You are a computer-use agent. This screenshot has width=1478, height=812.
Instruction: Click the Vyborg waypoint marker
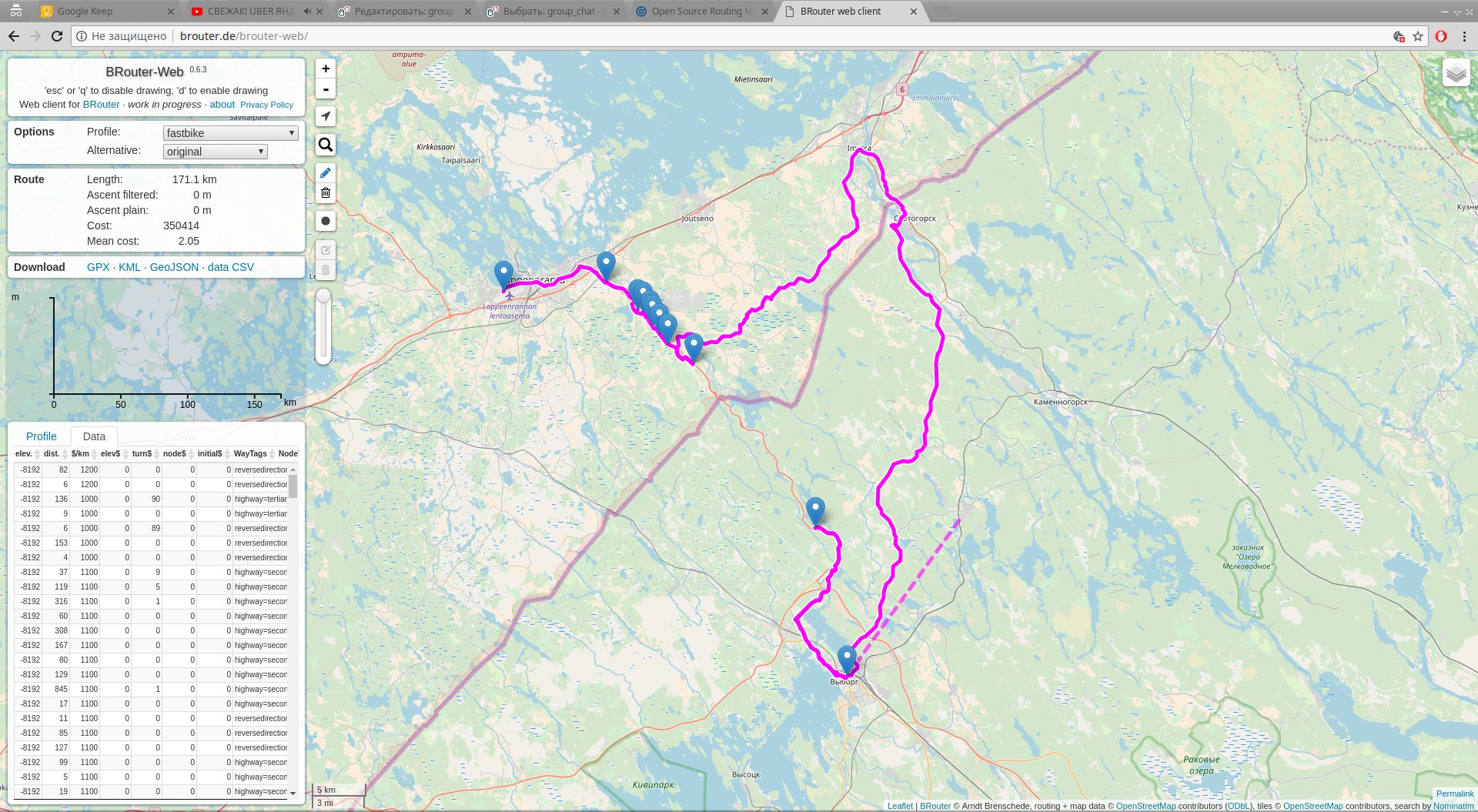coord(847,660)
